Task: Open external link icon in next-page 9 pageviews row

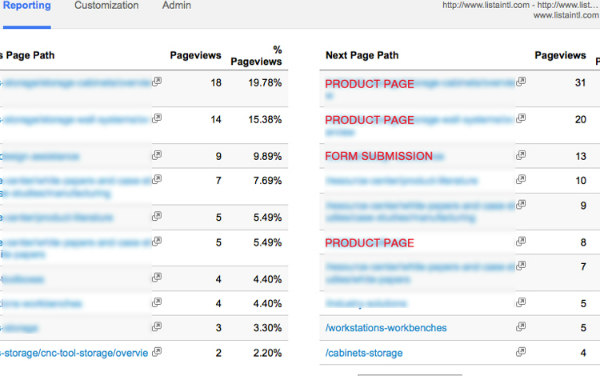Action: [x=521, y=205]
